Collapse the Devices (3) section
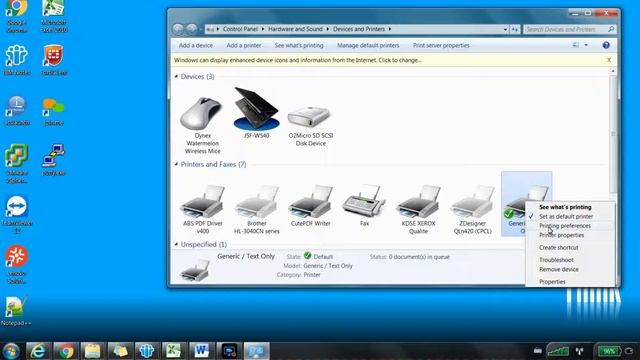This screenshot has width=640, height=360. (x=176, y=76)
